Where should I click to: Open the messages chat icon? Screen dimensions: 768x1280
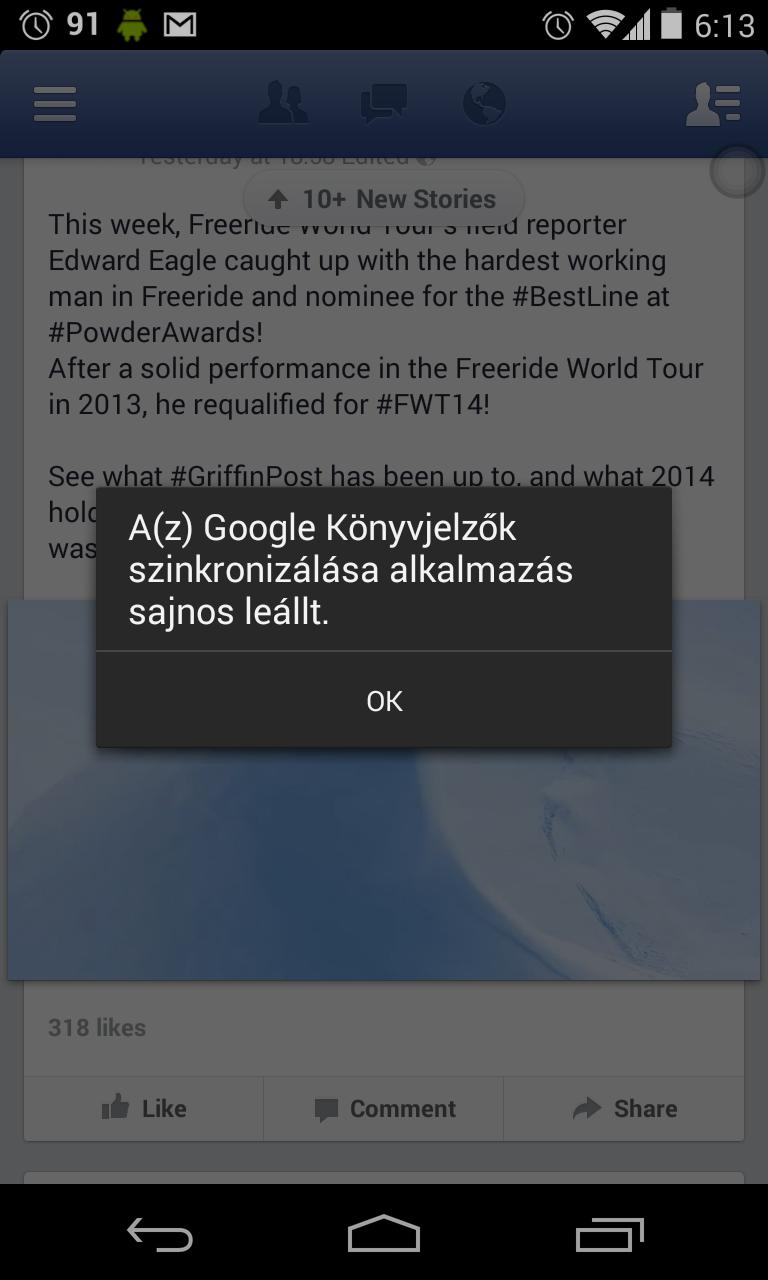[x=384, y=104]
